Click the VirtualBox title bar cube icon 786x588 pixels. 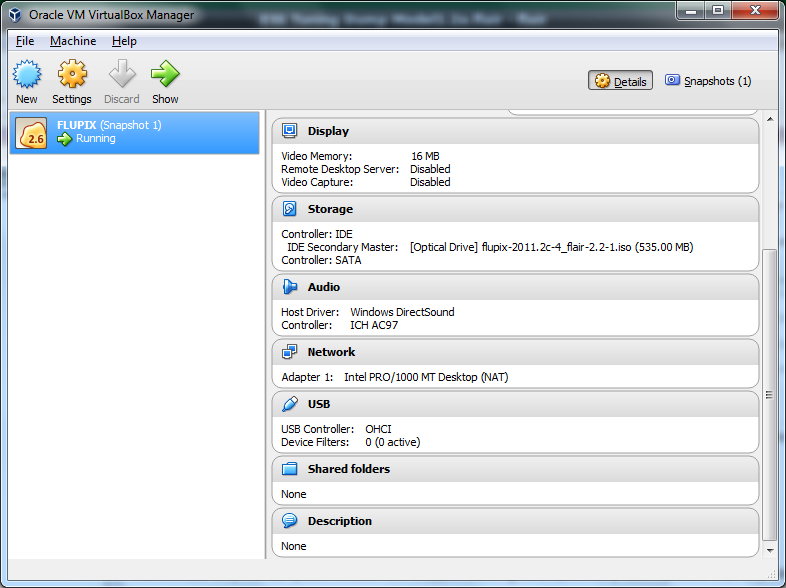point(15,15)
